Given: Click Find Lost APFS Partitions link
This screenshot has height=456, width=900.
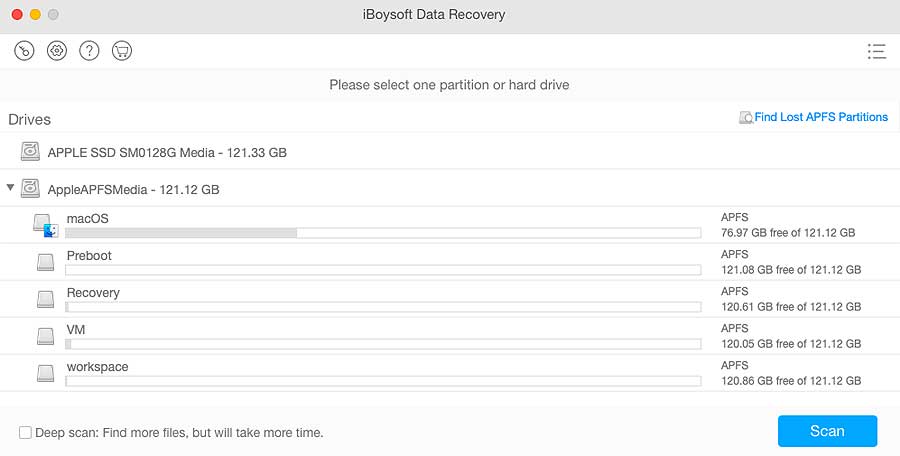Looking at the screenshot, I should click(x=821, y=117).
